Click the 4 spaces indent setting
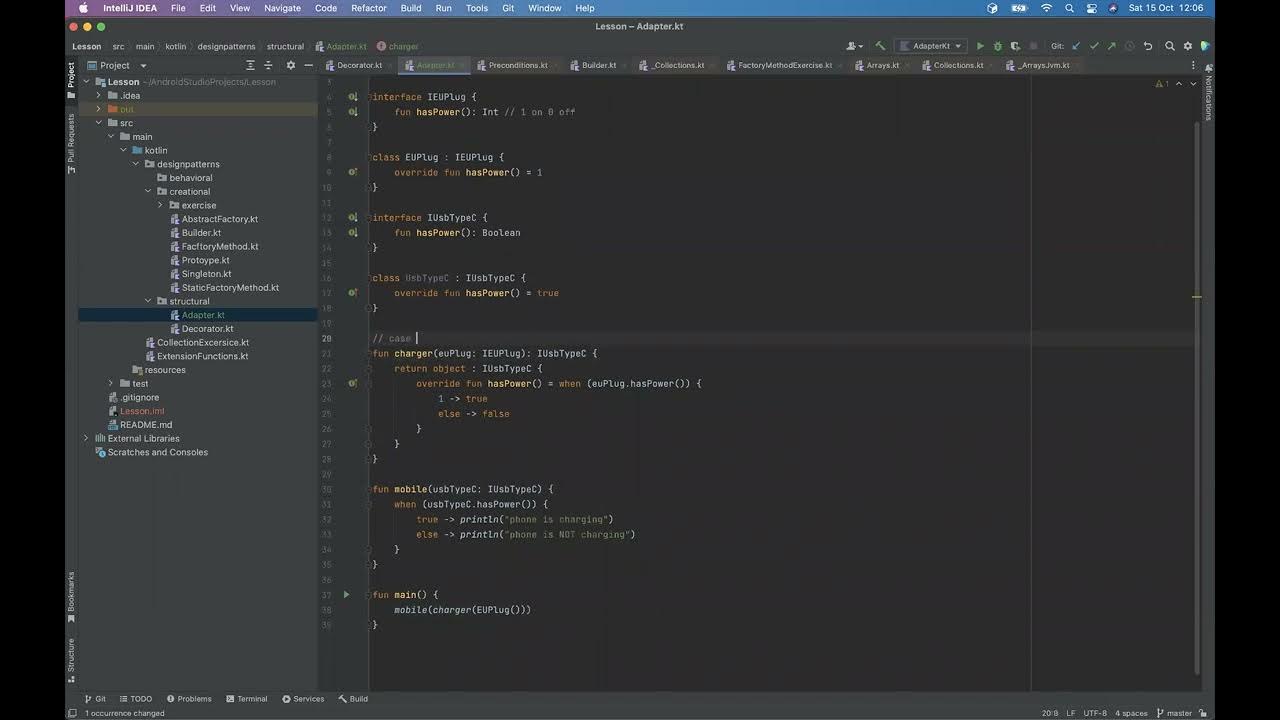 pos(1131,713)
